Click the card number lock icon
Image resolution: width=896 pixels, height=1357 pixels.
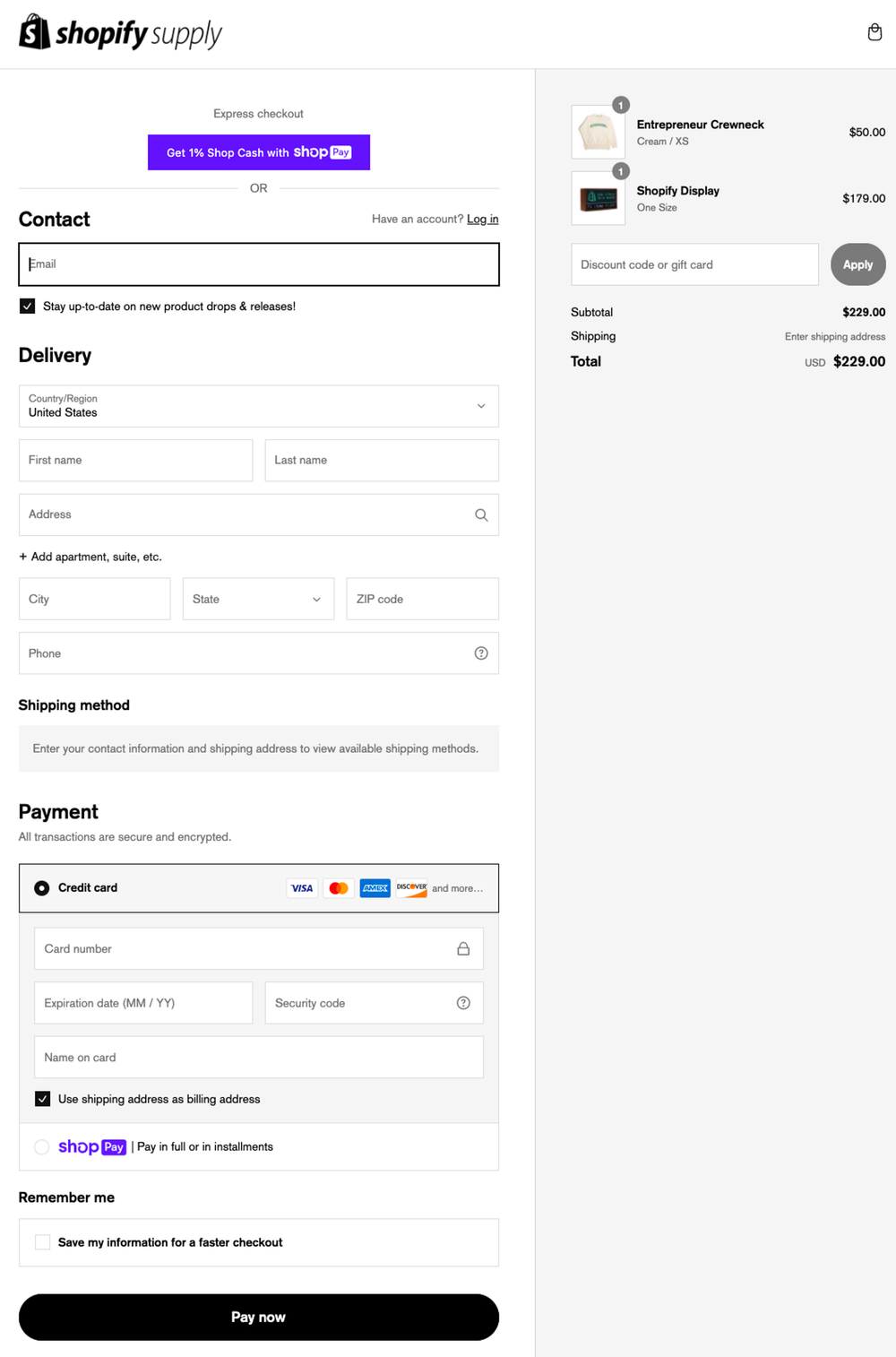(x=463, y=948)
